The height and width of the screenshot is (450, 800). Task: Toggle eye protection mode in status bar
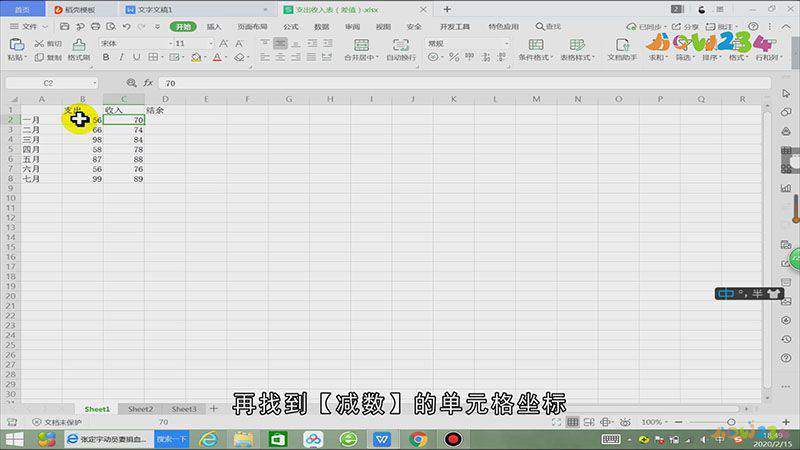click(625, 422)
